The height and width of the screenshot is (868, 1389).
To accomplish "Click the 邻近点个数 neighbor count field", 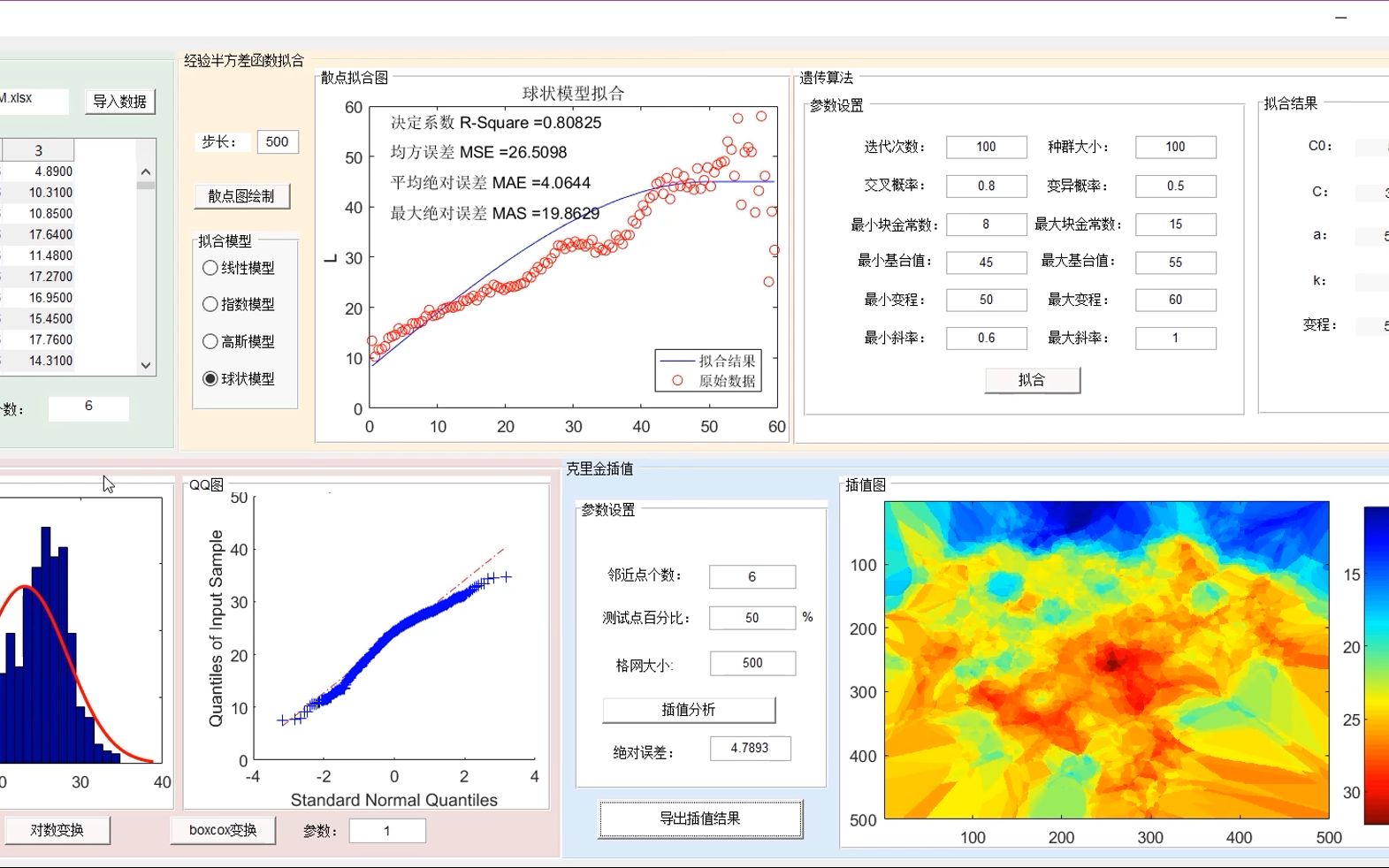I will click(752, 576).
